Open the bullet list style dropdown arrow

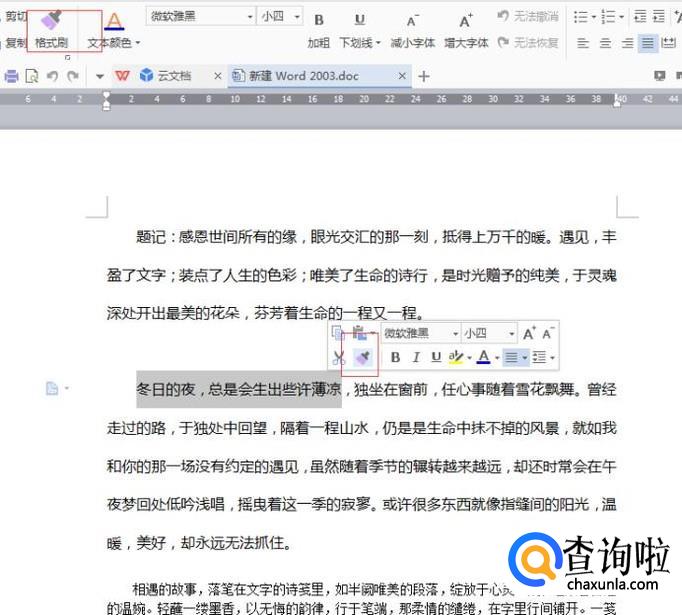[x=594, y=17]
